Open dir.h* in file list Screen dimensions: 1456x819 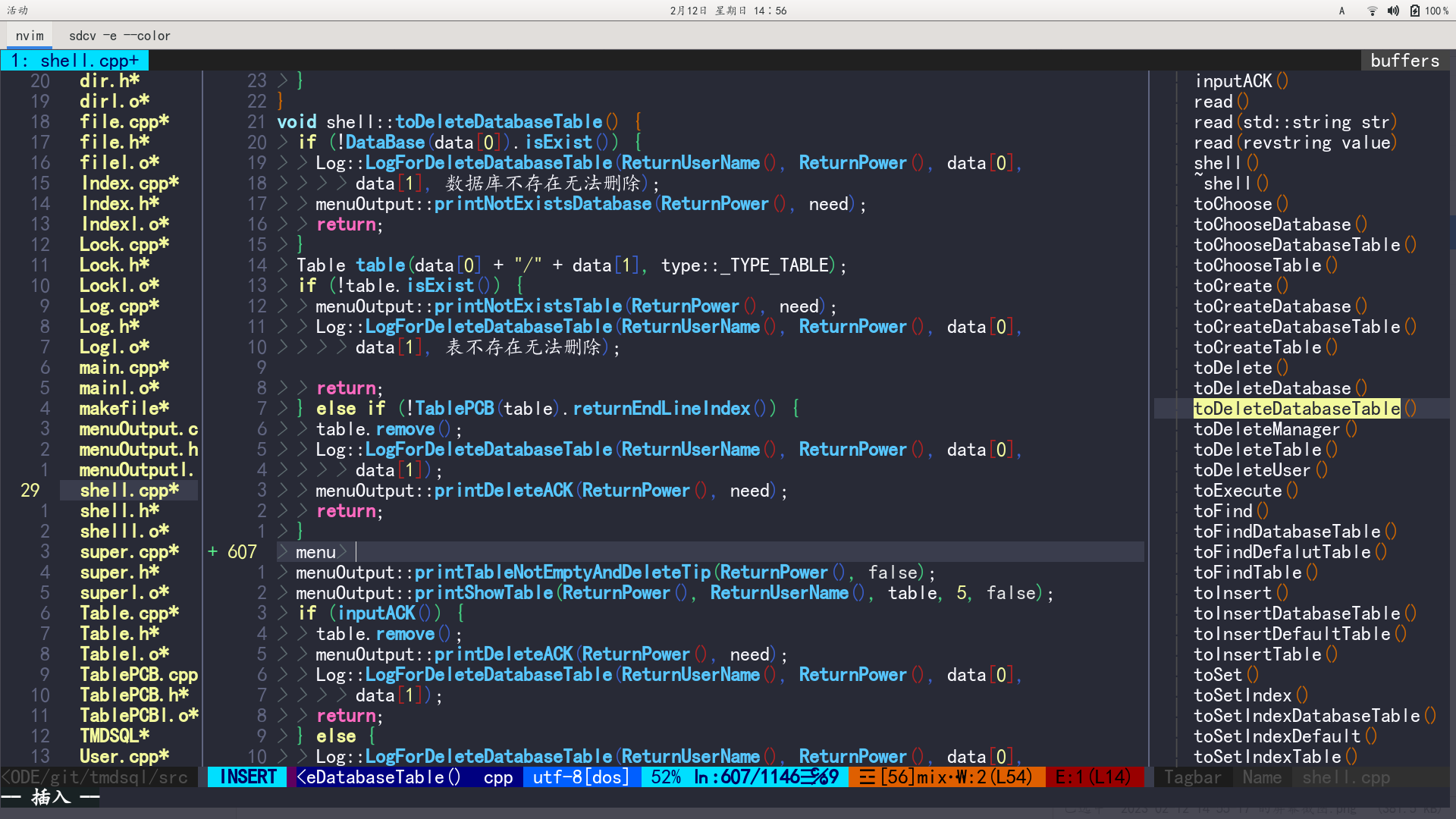(x=110, y=81)
